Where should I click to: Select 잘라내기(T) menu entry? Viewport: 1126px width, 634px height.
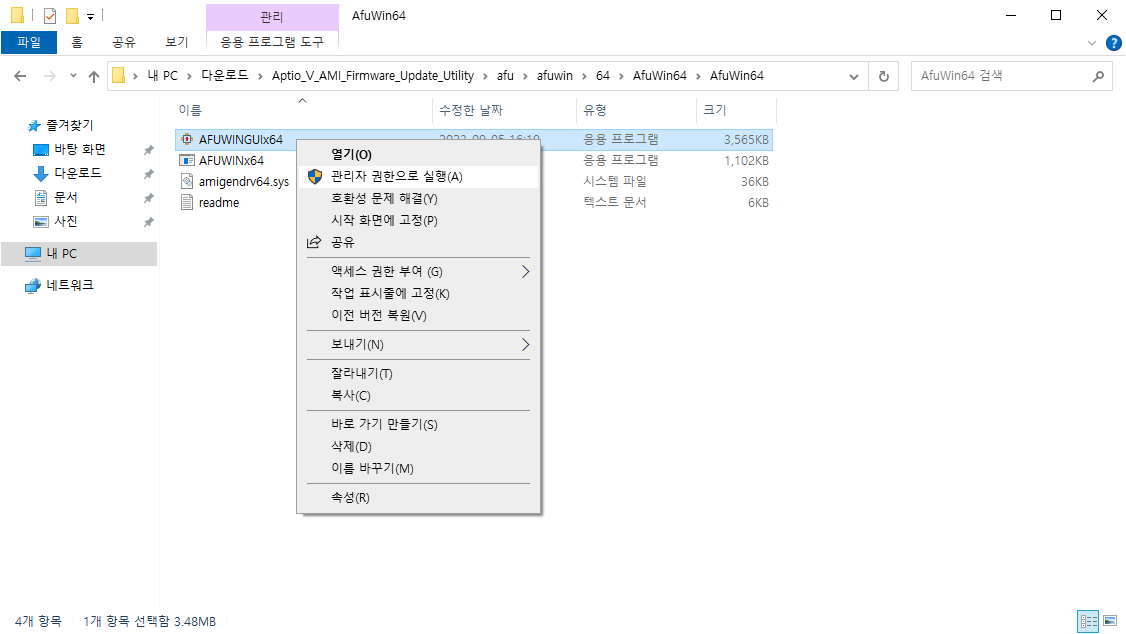(419, 373)
